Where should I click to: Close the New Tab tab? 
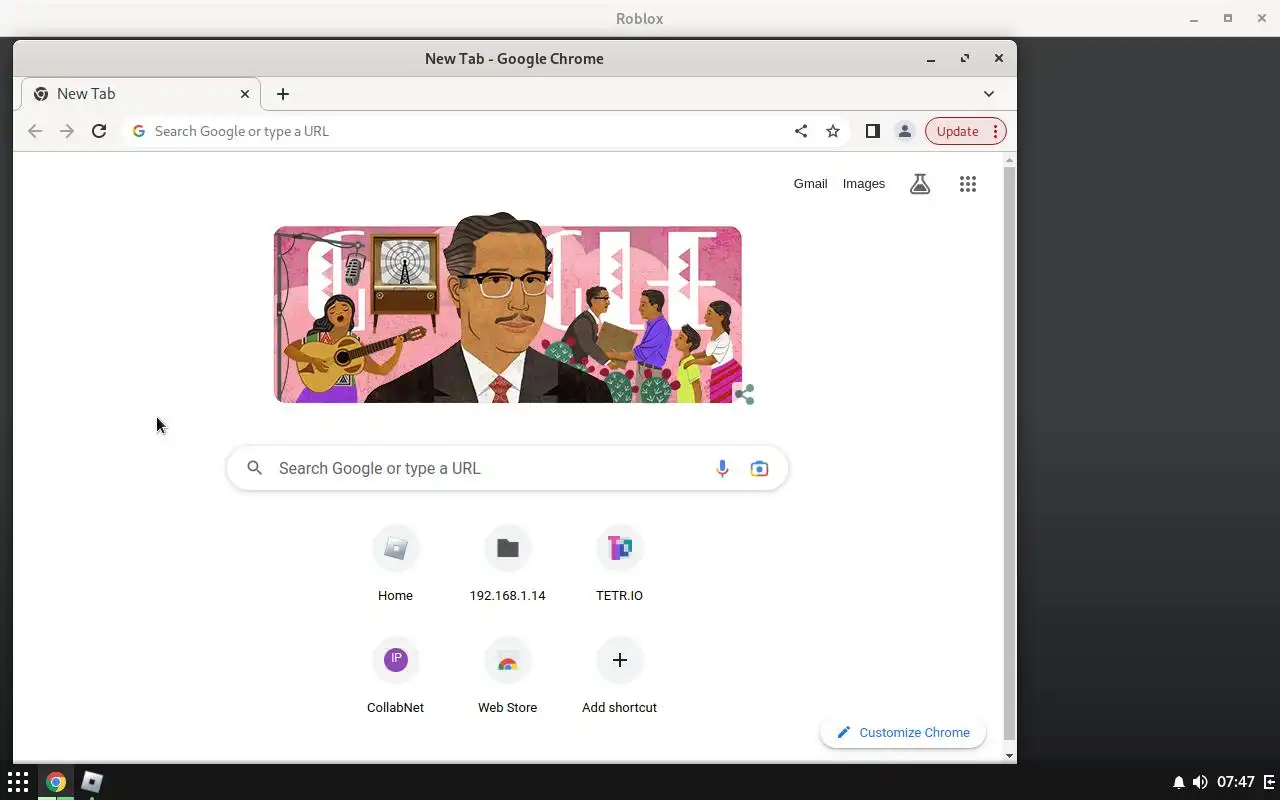click(x=245, y=94)
